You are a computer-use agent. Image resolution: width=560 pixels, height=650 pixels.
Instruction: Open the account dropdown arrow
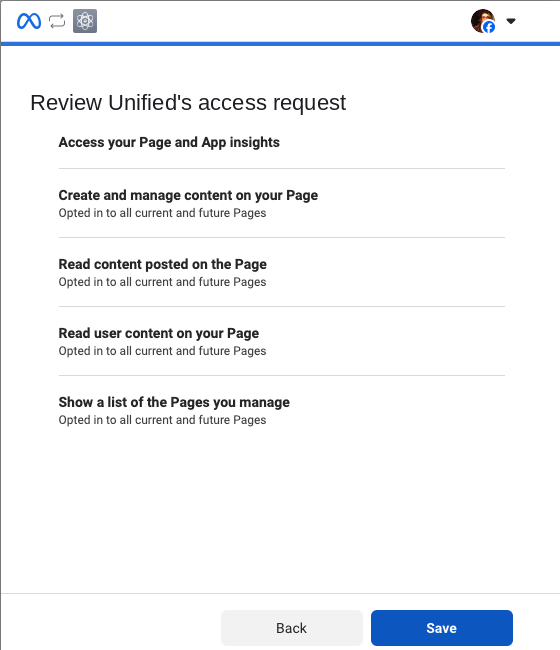pyautogui.click(x=511, y=21)
